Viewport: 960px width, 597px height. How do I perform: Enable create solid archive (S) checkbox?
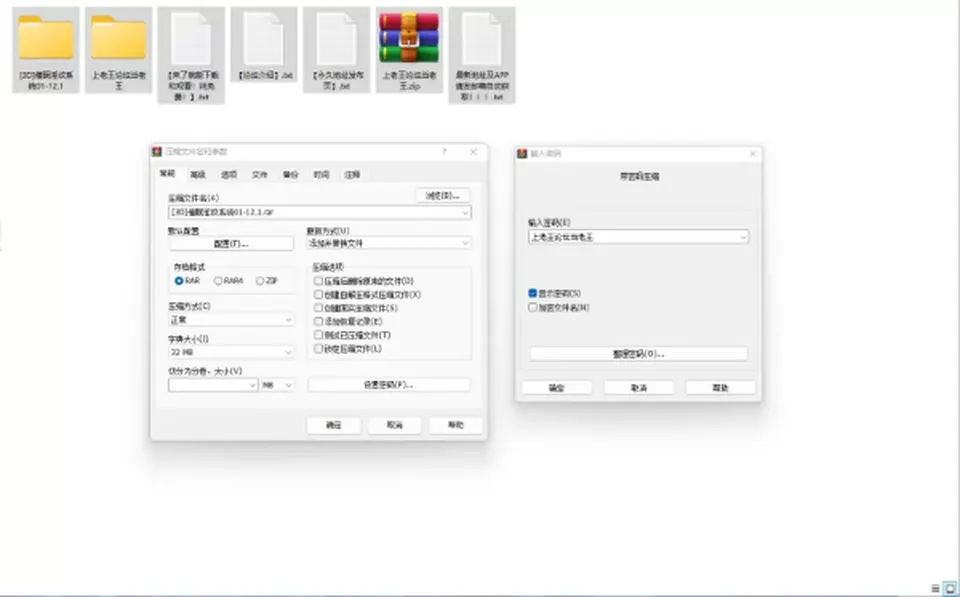[x=318, y=308]
